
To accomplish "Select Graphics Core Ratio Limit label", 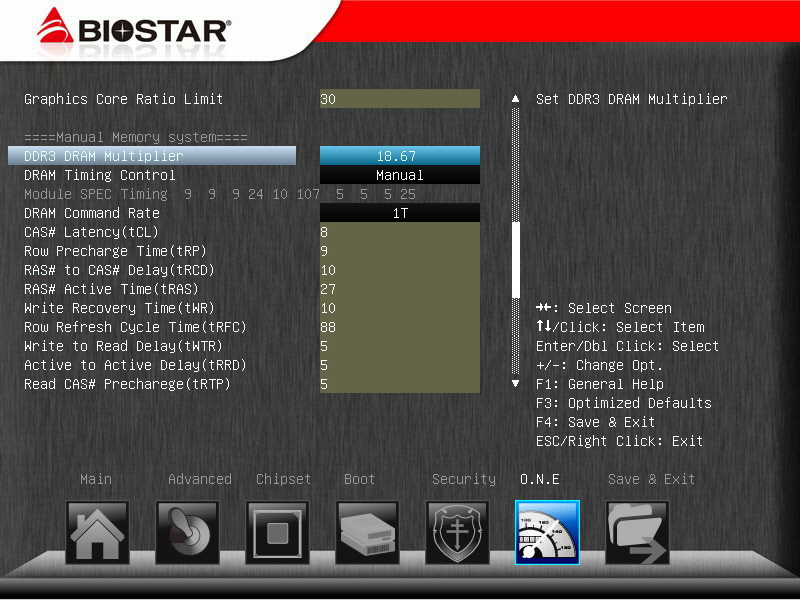I will [123, 98].
